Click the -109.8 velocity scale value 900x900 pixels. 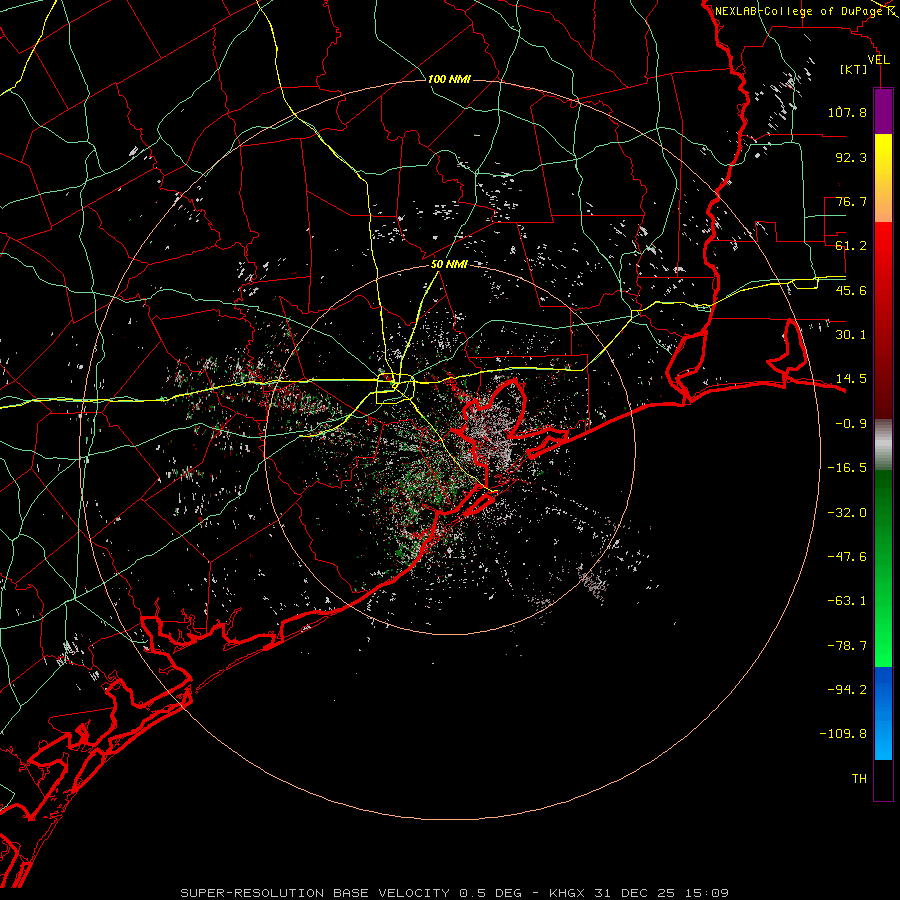(843, 734)
